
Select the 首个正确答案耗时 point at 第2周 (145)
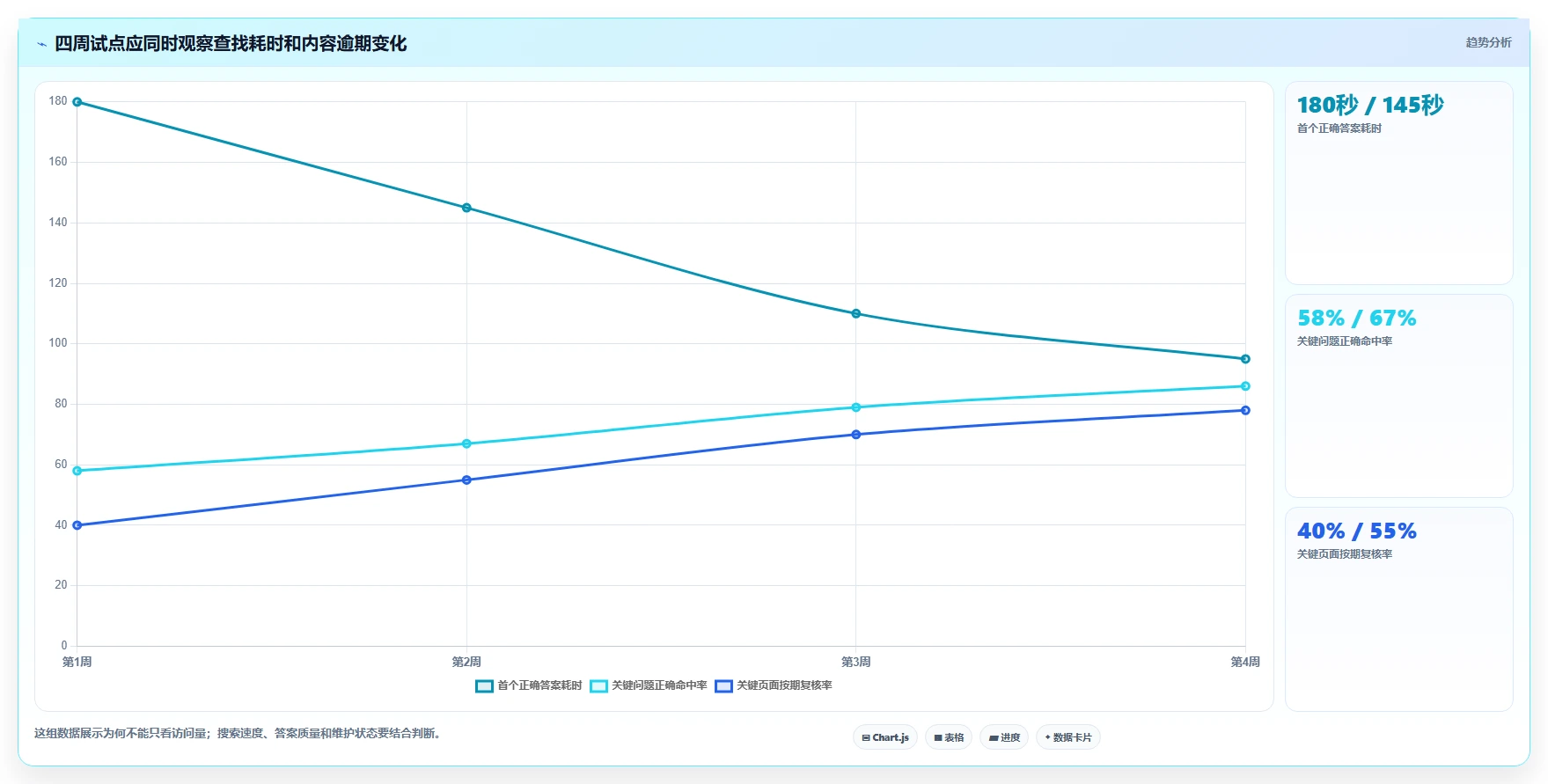[466, 208]
